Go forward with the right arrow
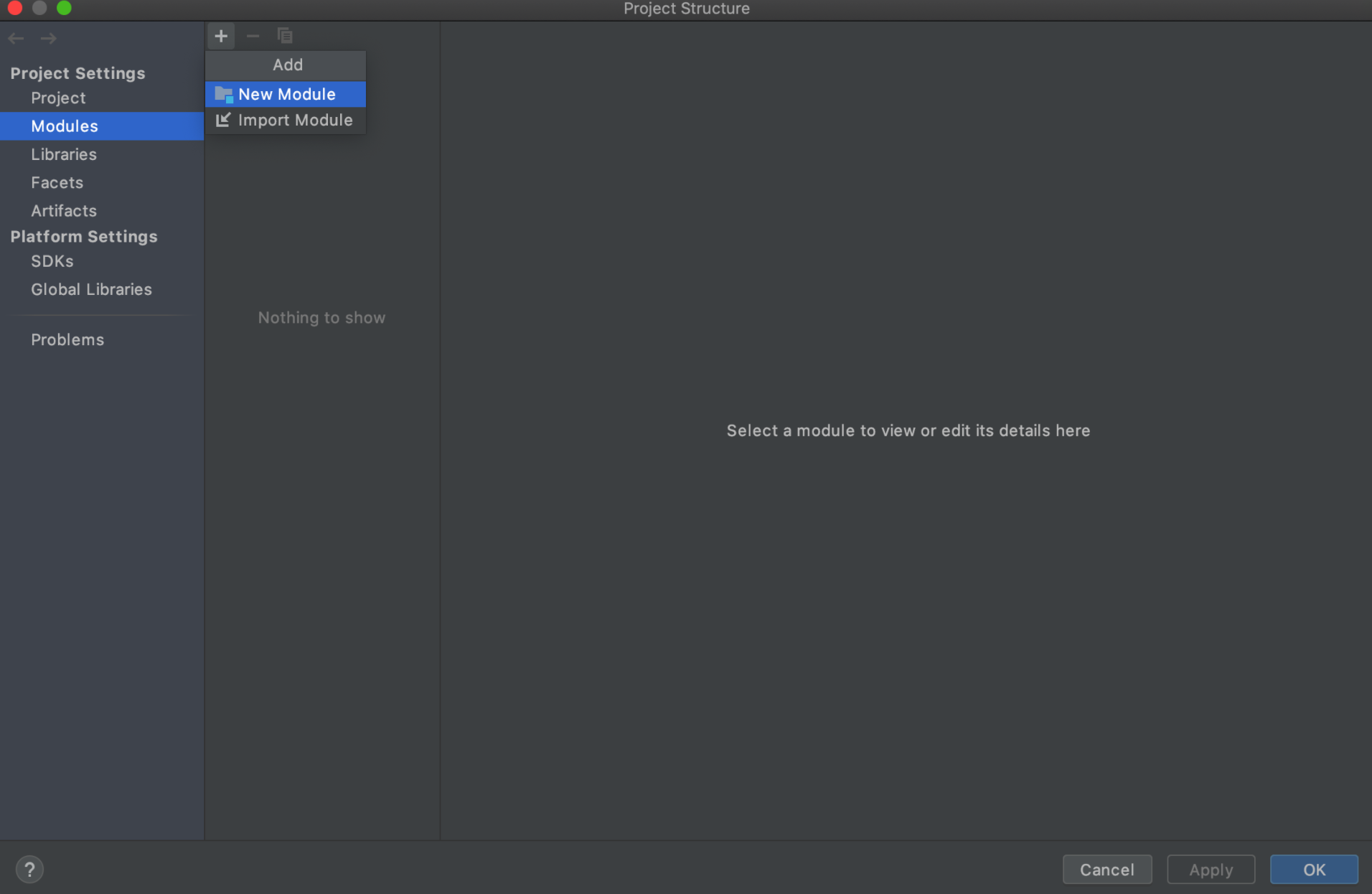This screenshot has height=894, width=1372. (x=48, y=38)
